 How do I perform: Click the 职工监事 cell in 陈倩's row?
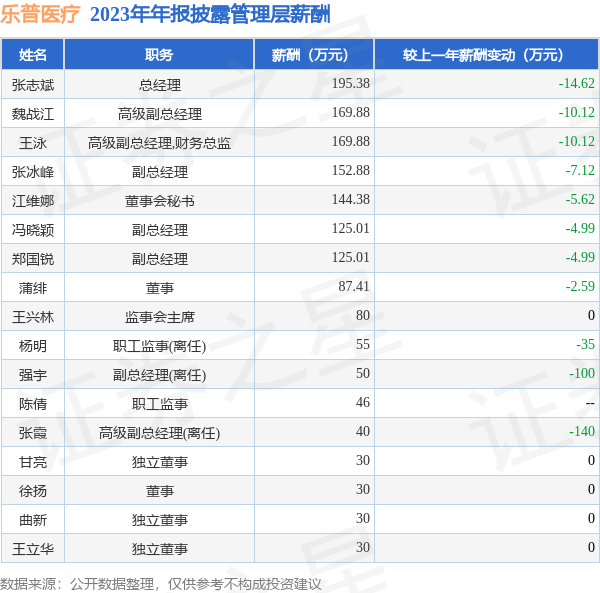pyautogui.click(x=159, y=404)
